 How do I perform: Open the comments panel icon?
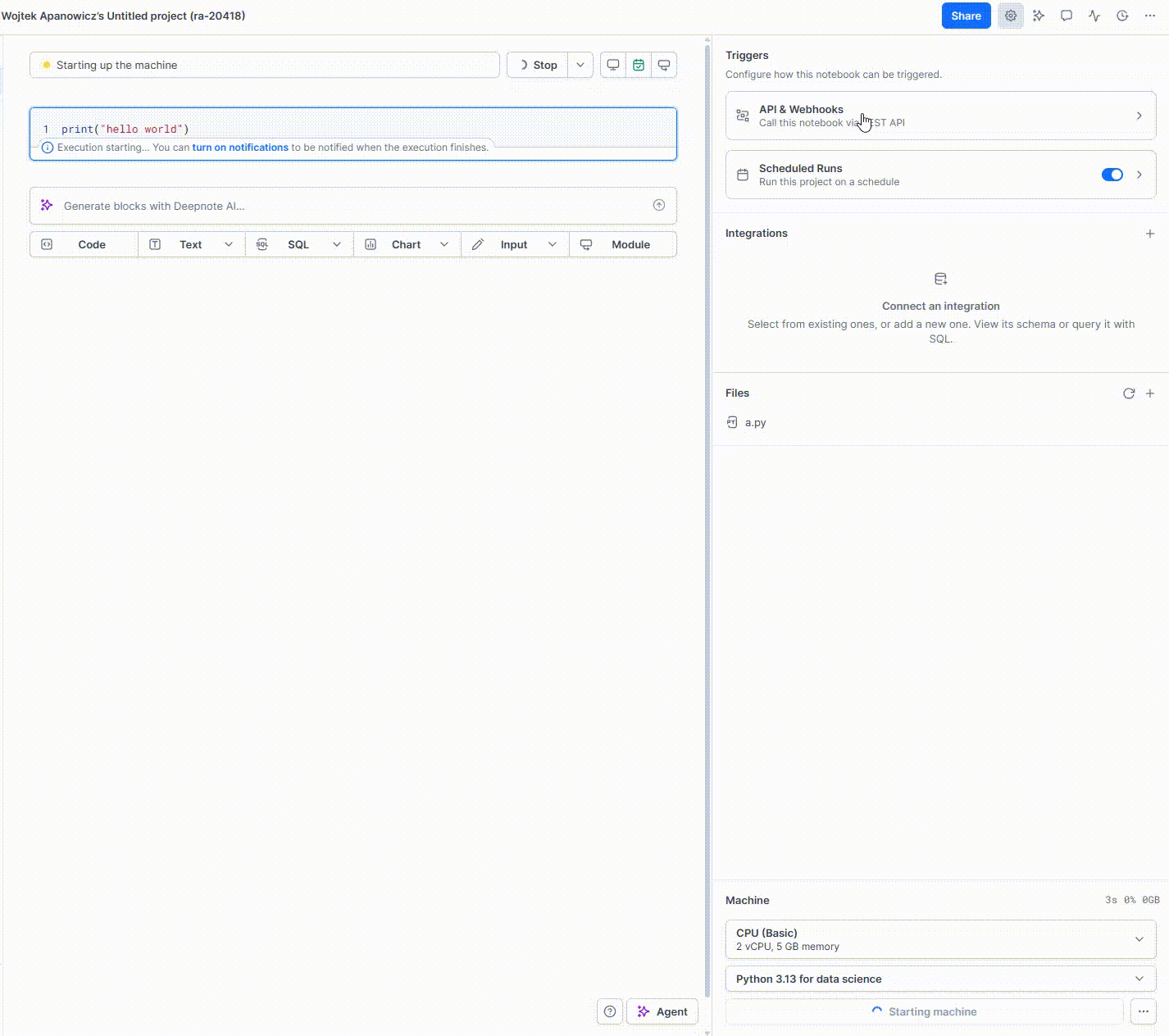click(1067, 16)
